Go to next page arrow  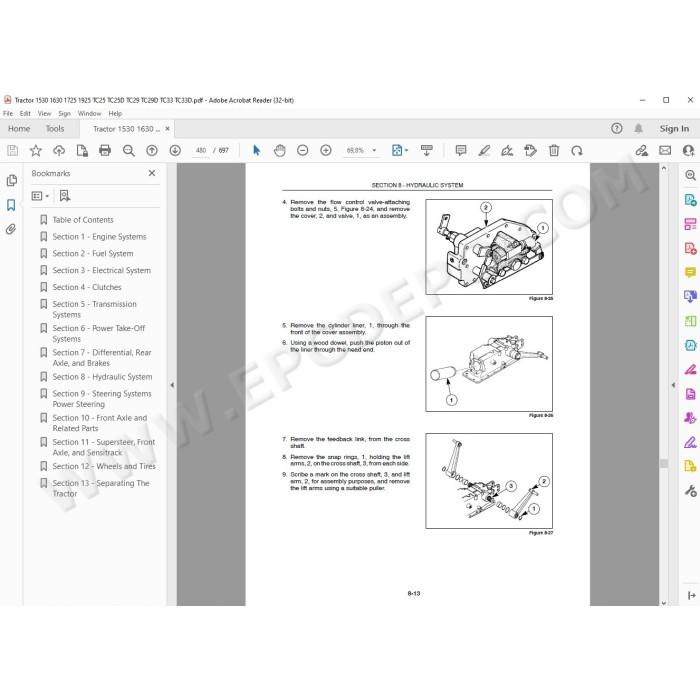(175, 150)
